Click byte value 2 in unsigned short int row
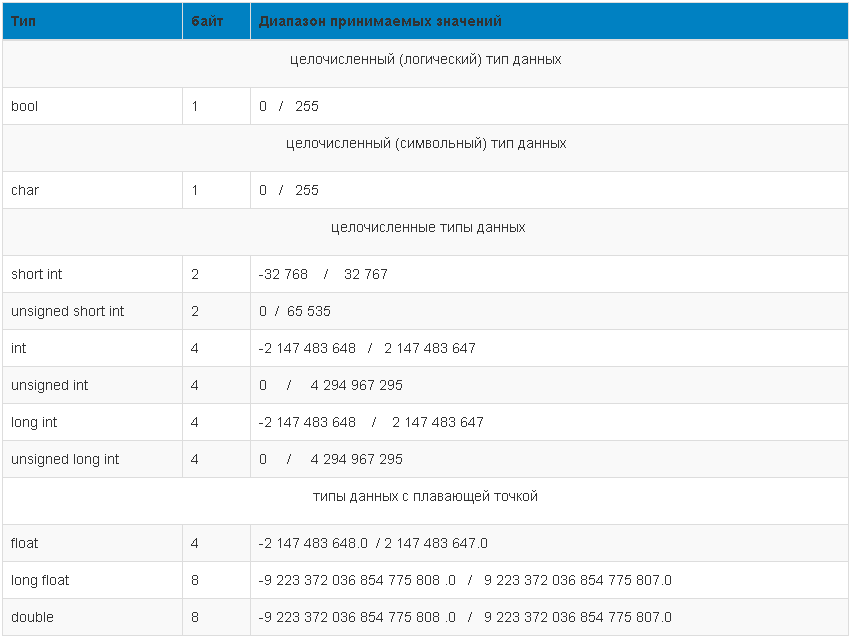 point(195,311)
